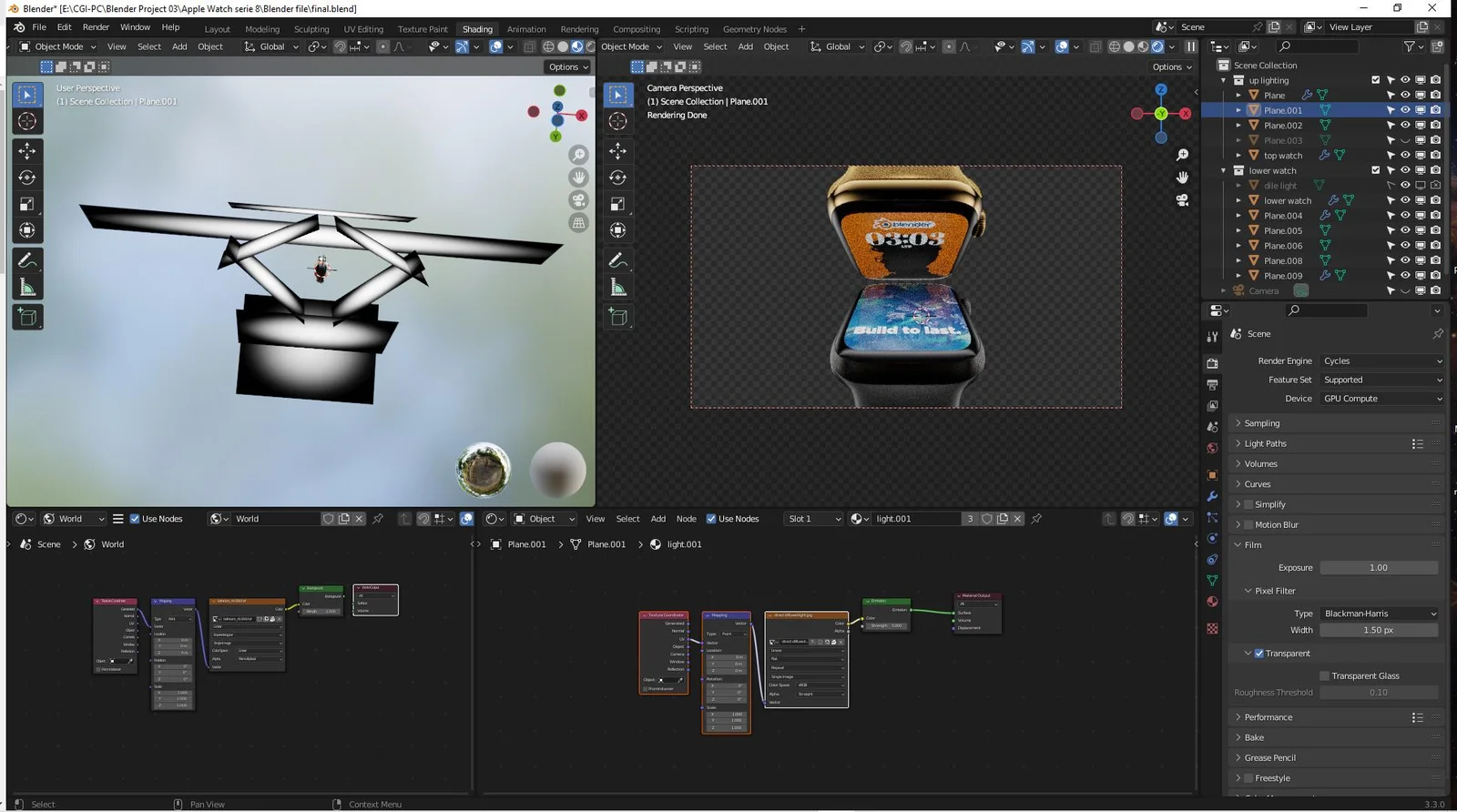Screen dimensions: 1457x812
Task: Open the Object properties tab
Action: 1212,475
